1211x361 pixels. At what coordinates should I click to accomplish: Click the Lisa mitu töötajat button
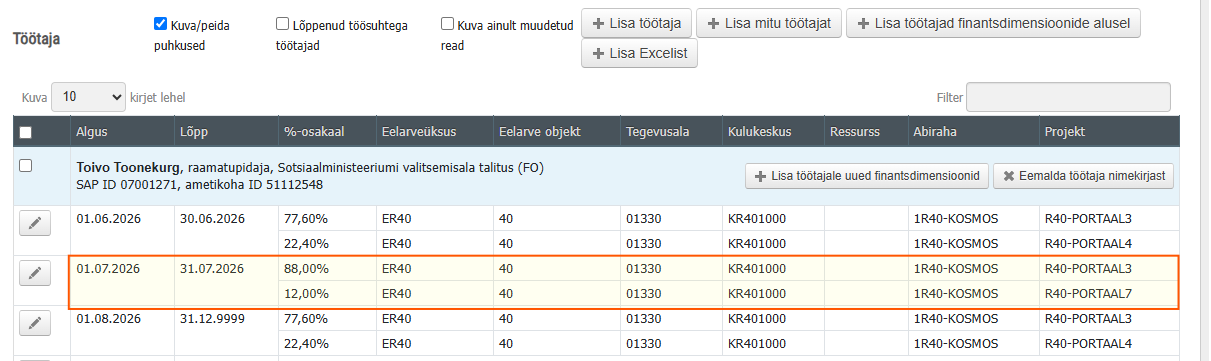click(768, 23)
